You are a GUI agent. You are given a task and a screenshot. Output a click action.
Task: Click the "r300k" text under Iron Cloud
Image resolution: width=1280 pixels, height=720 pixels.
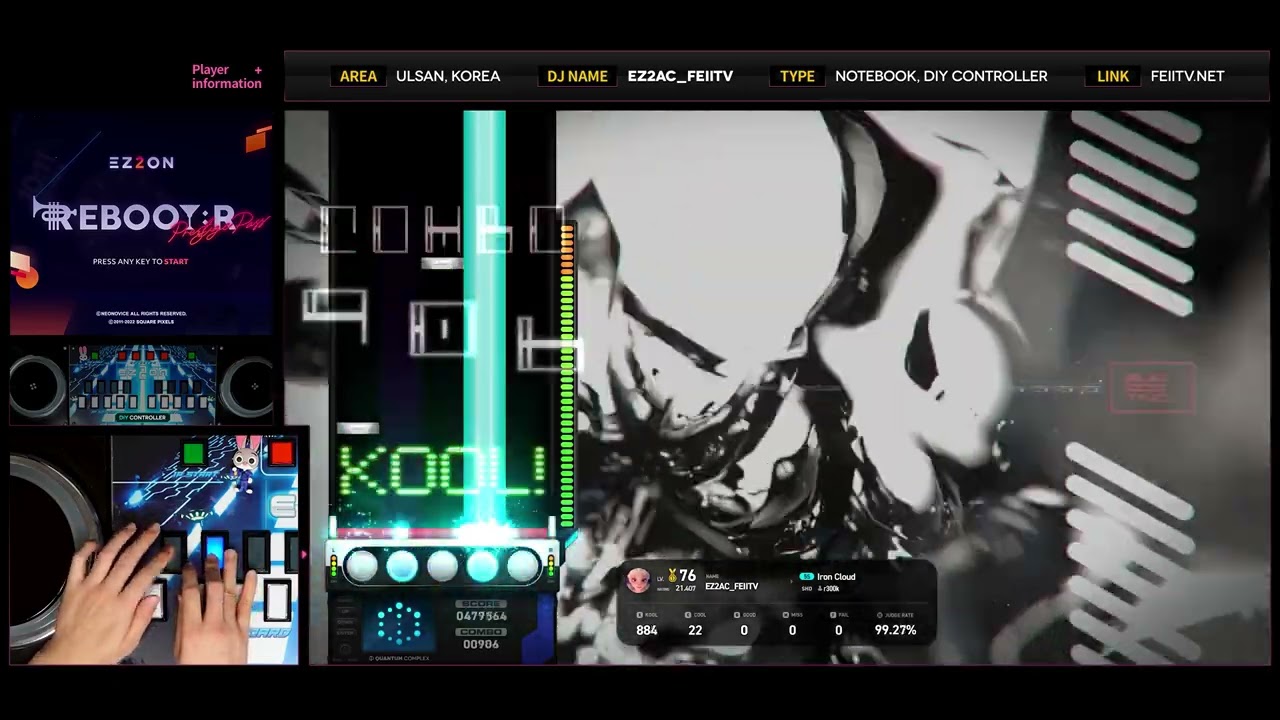click(831, 589)
